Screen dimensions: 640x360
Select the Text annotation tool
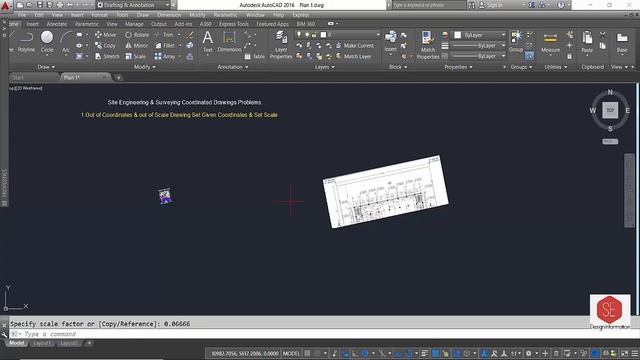[208, 42]
